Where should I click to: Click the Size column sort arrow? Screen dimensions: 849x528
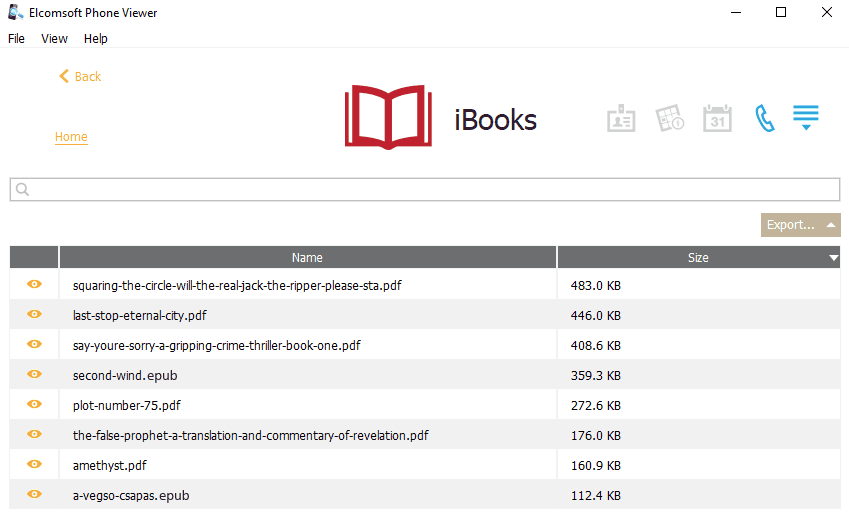(833, 258)
